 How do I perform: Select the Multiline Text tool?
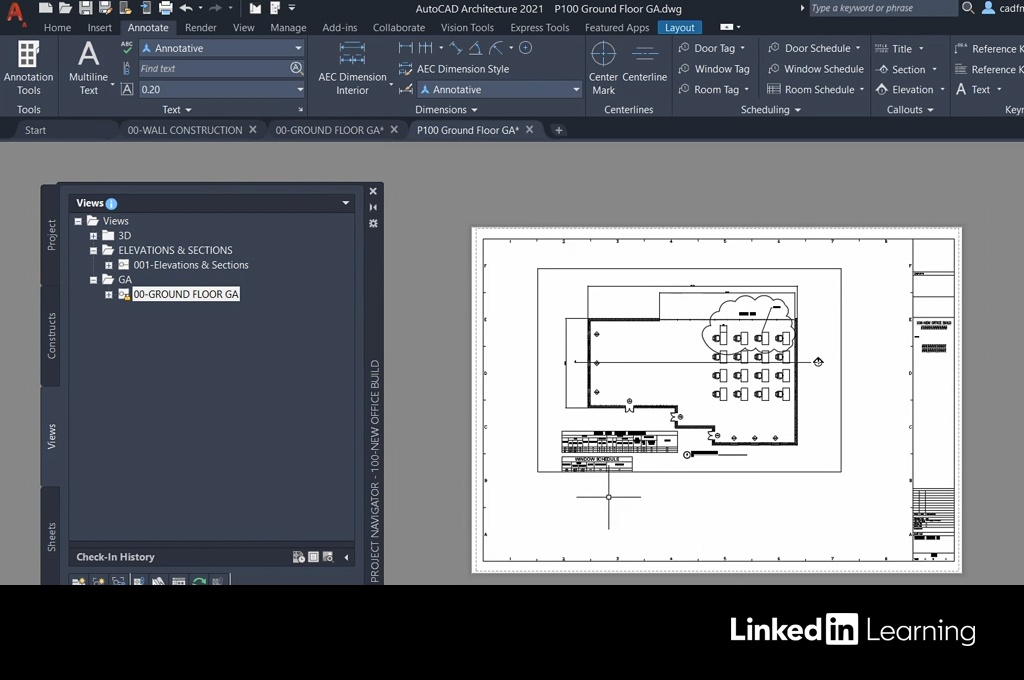(88, 56)
